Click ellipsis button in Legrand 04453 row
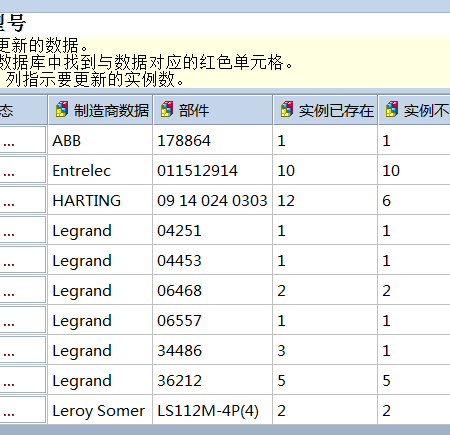 [22, 260]
